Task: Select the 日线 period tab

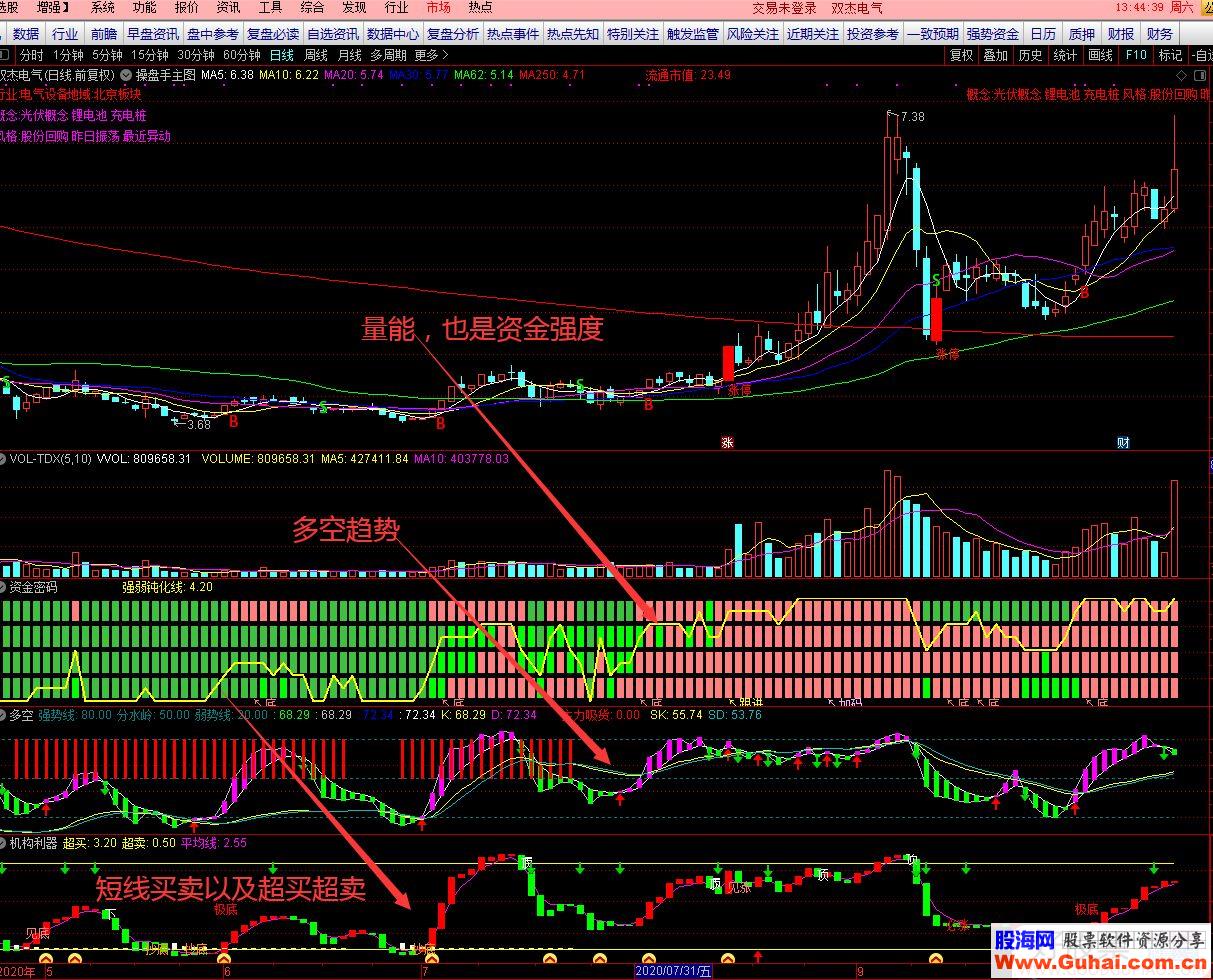Action: (x=282, y=55)
